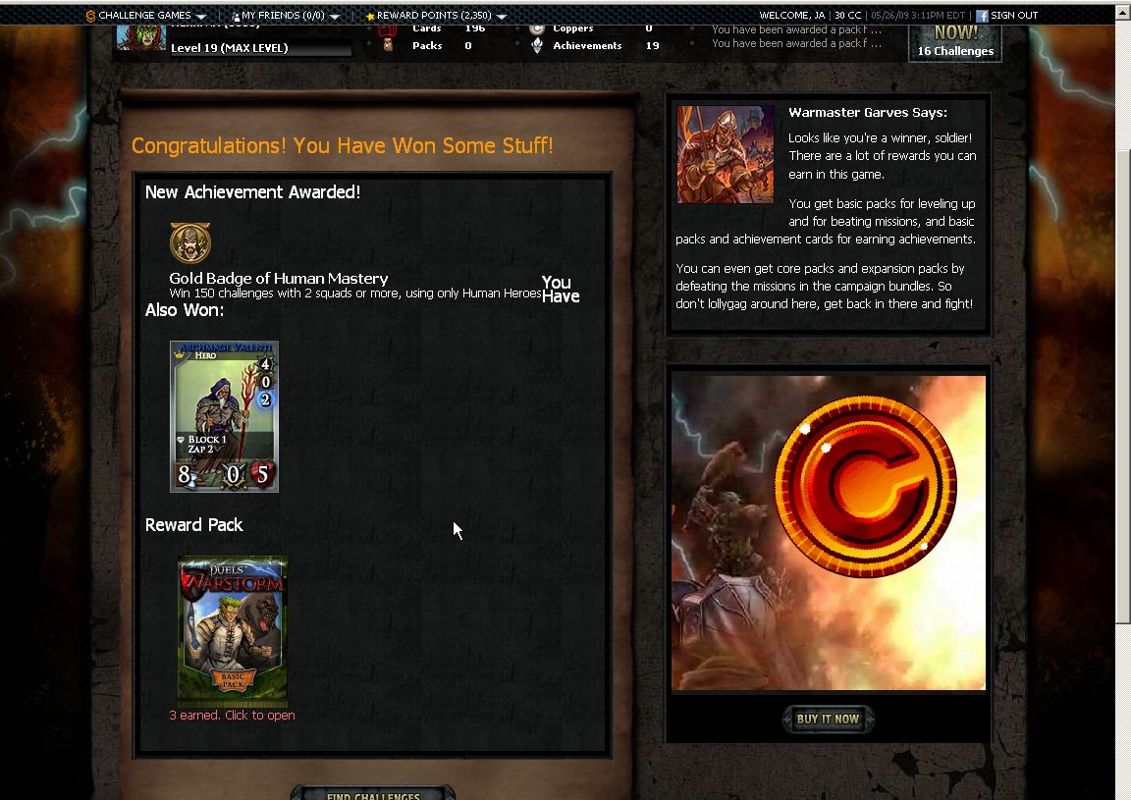Open the Archmage Valenti hero card
1131x800 pixels.
224,416
